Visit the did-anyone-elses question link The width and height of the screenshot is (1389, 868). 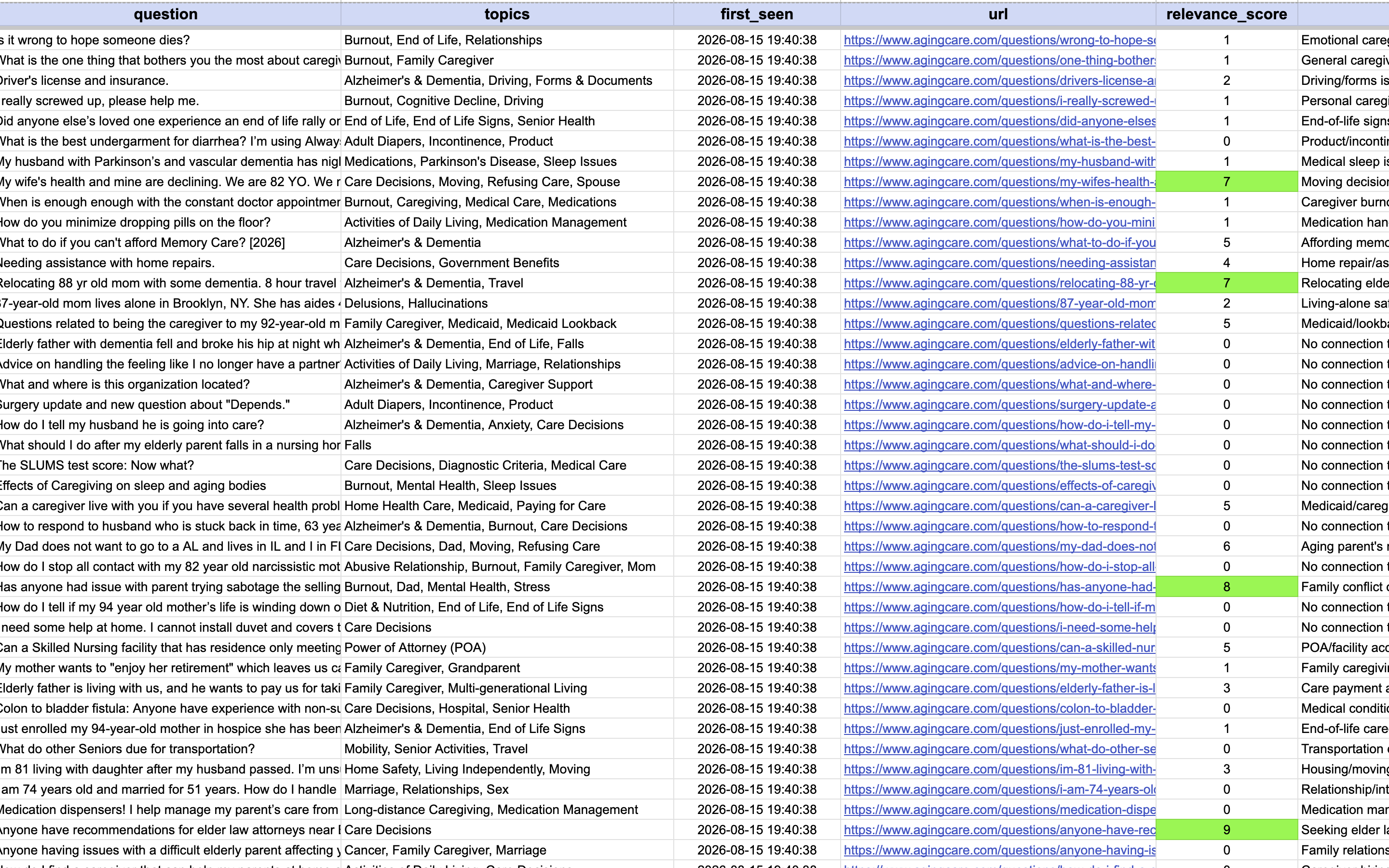tap(1000, 121)
